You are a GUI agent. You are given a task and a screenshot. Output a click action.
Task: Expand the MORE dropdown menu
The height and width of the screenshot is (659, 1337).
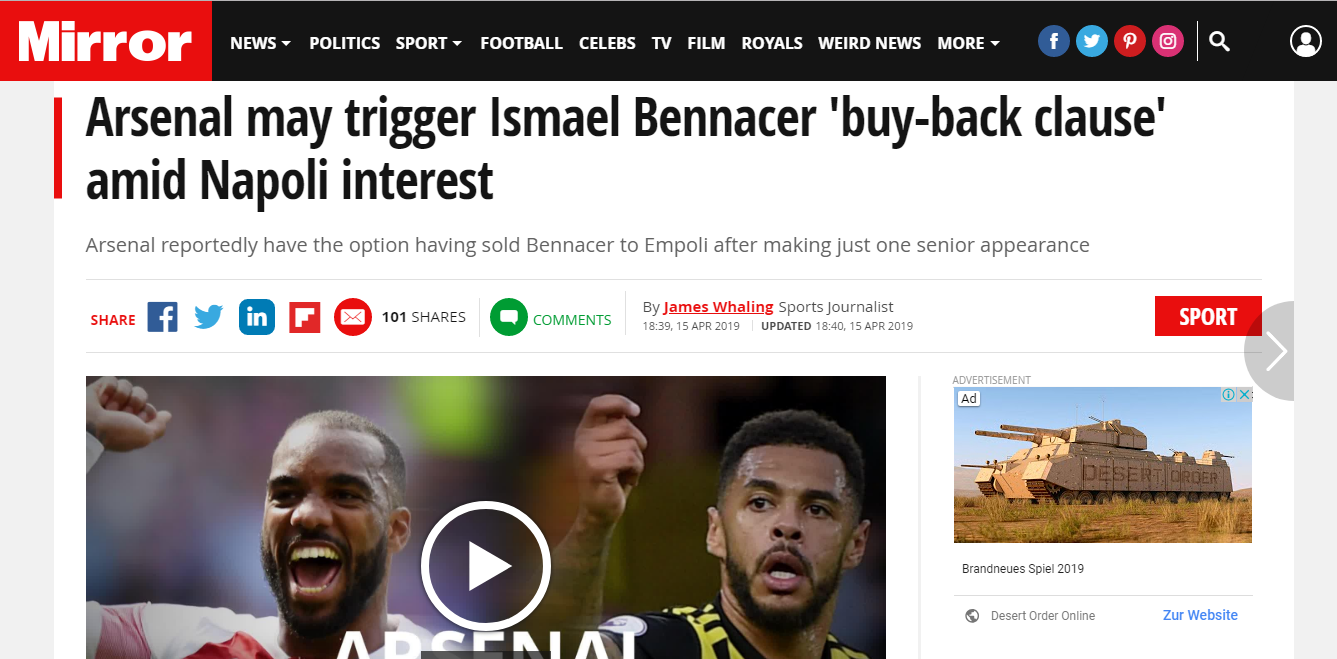point(968,43)
